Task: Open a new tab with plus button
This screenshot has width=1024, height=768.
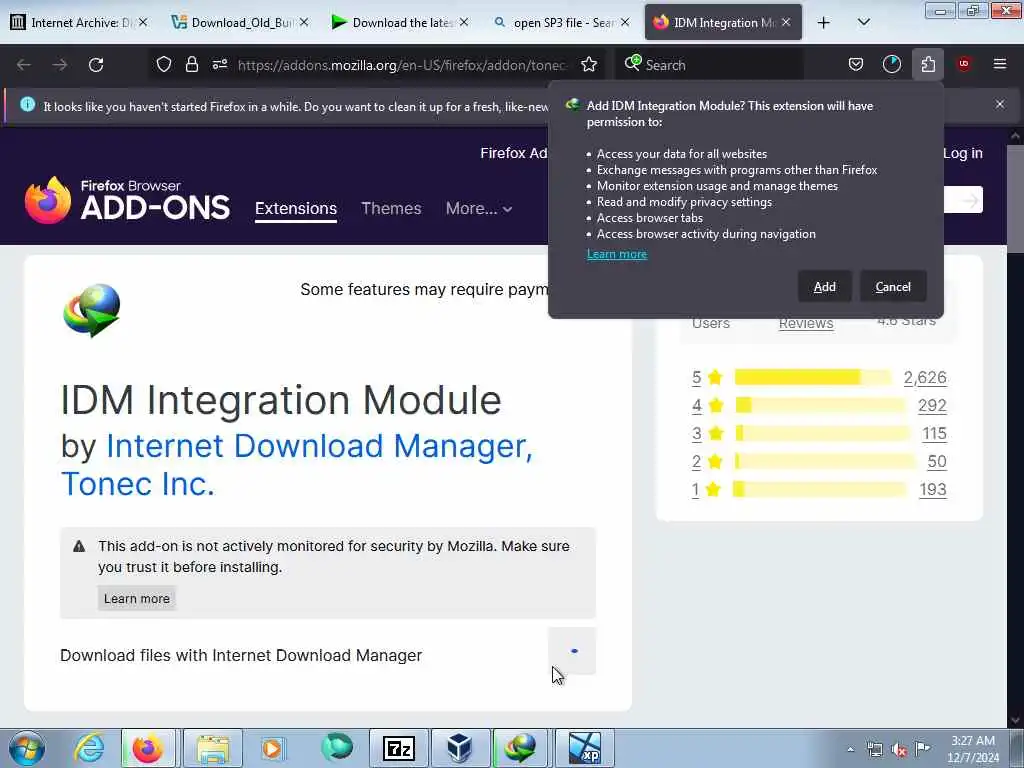Action: tap(824, 23)
